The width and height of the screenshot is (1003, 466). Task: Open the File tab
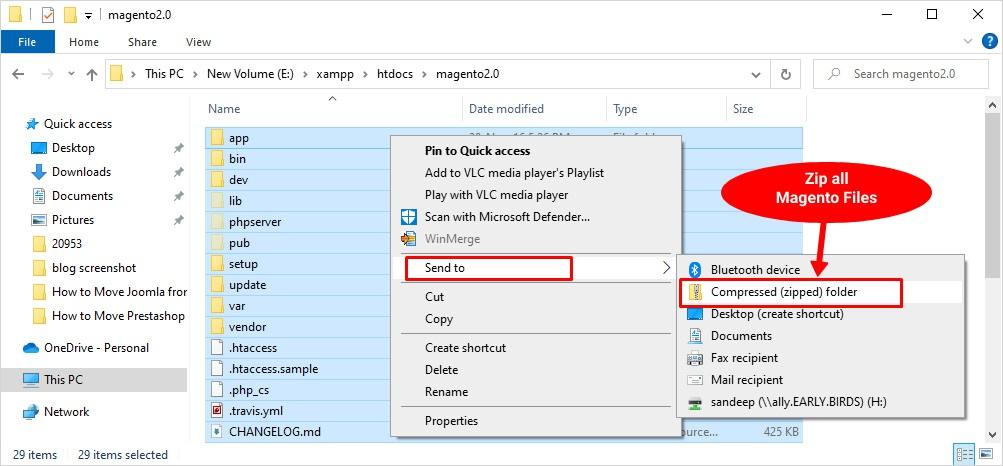point(28,42)
